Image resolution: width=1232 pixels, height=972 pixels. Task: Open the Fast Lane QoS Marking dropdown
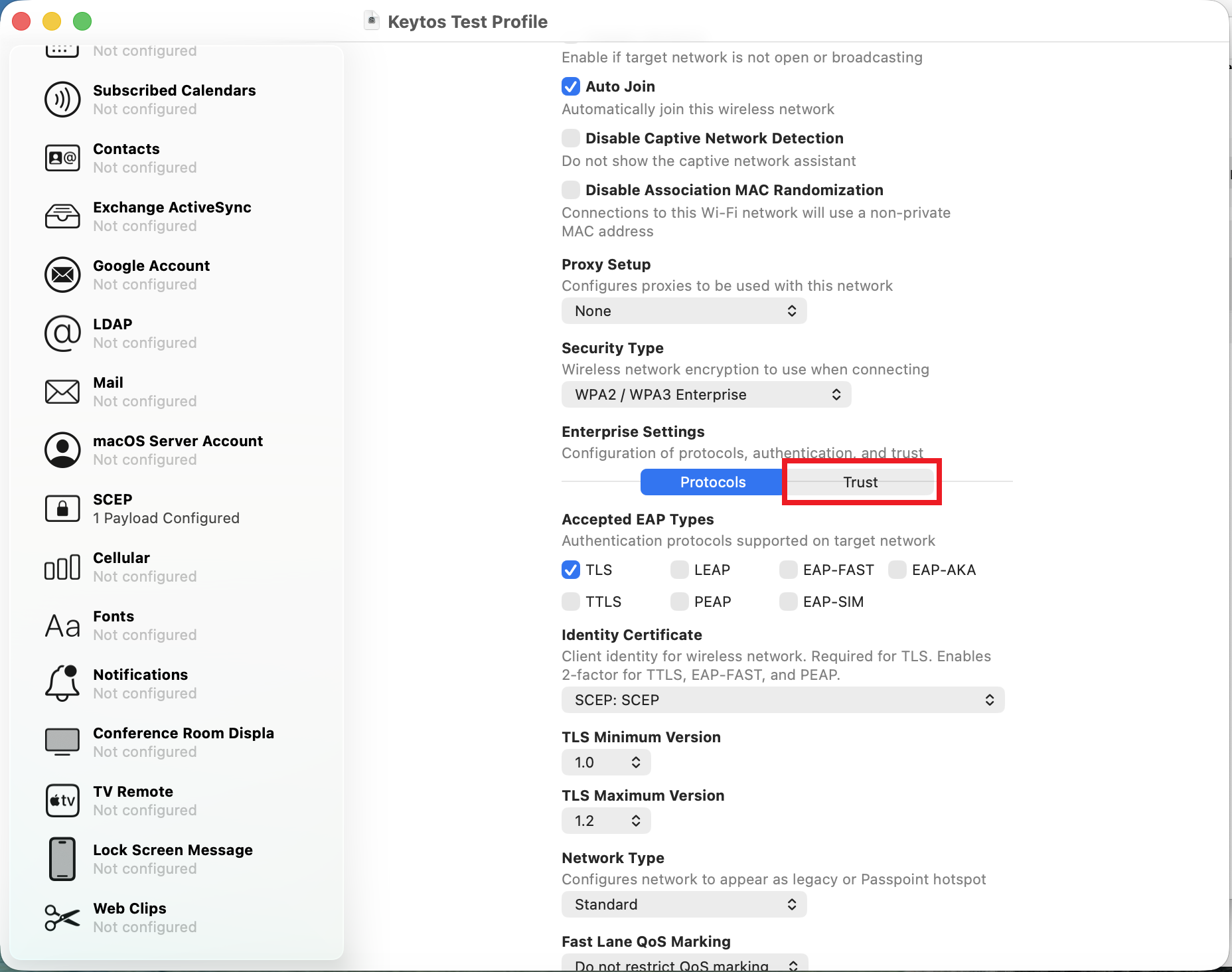[x=684, y=964]
